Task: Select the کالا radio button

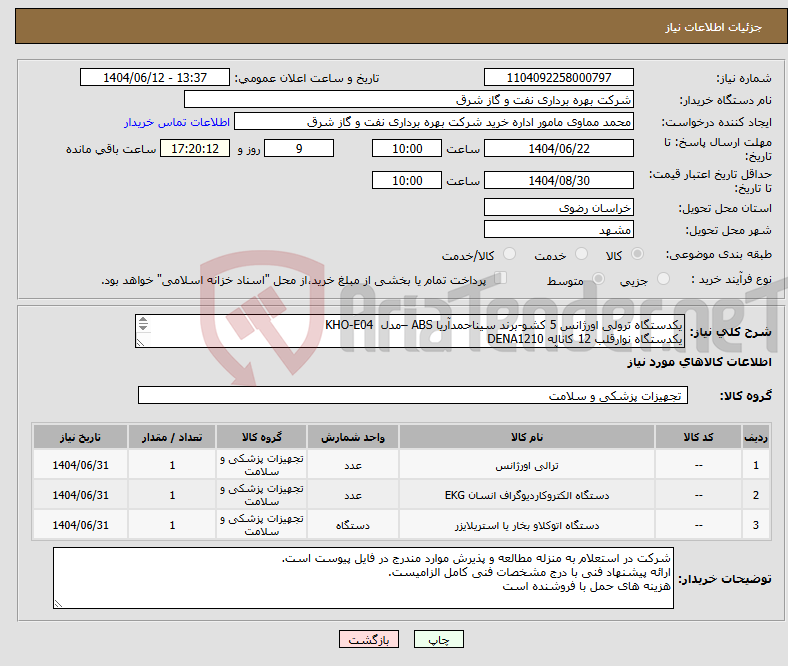Action: (638, 256)
